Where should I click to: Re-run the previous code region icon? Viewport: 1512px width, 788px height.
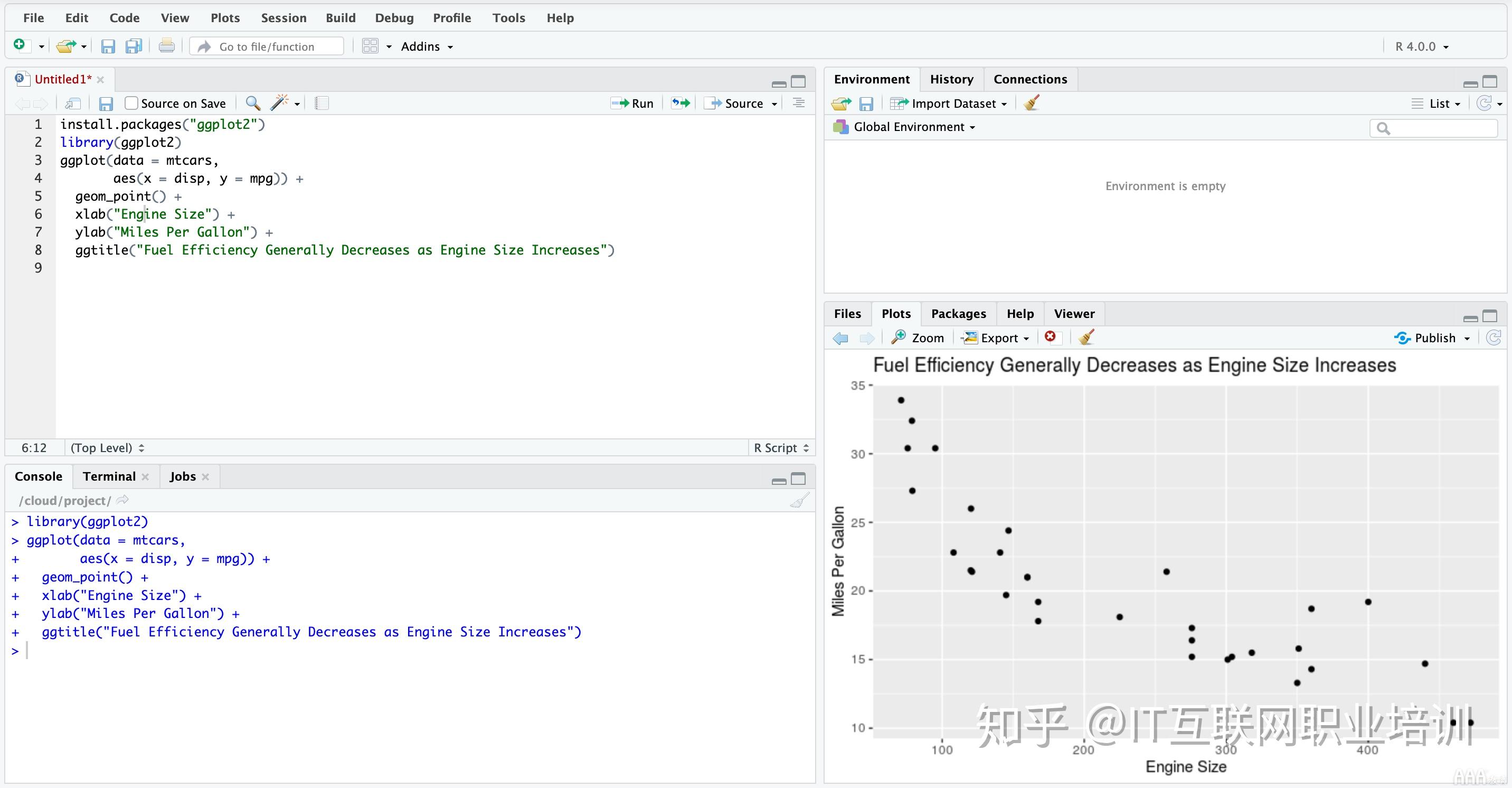[x=681, y=104]
